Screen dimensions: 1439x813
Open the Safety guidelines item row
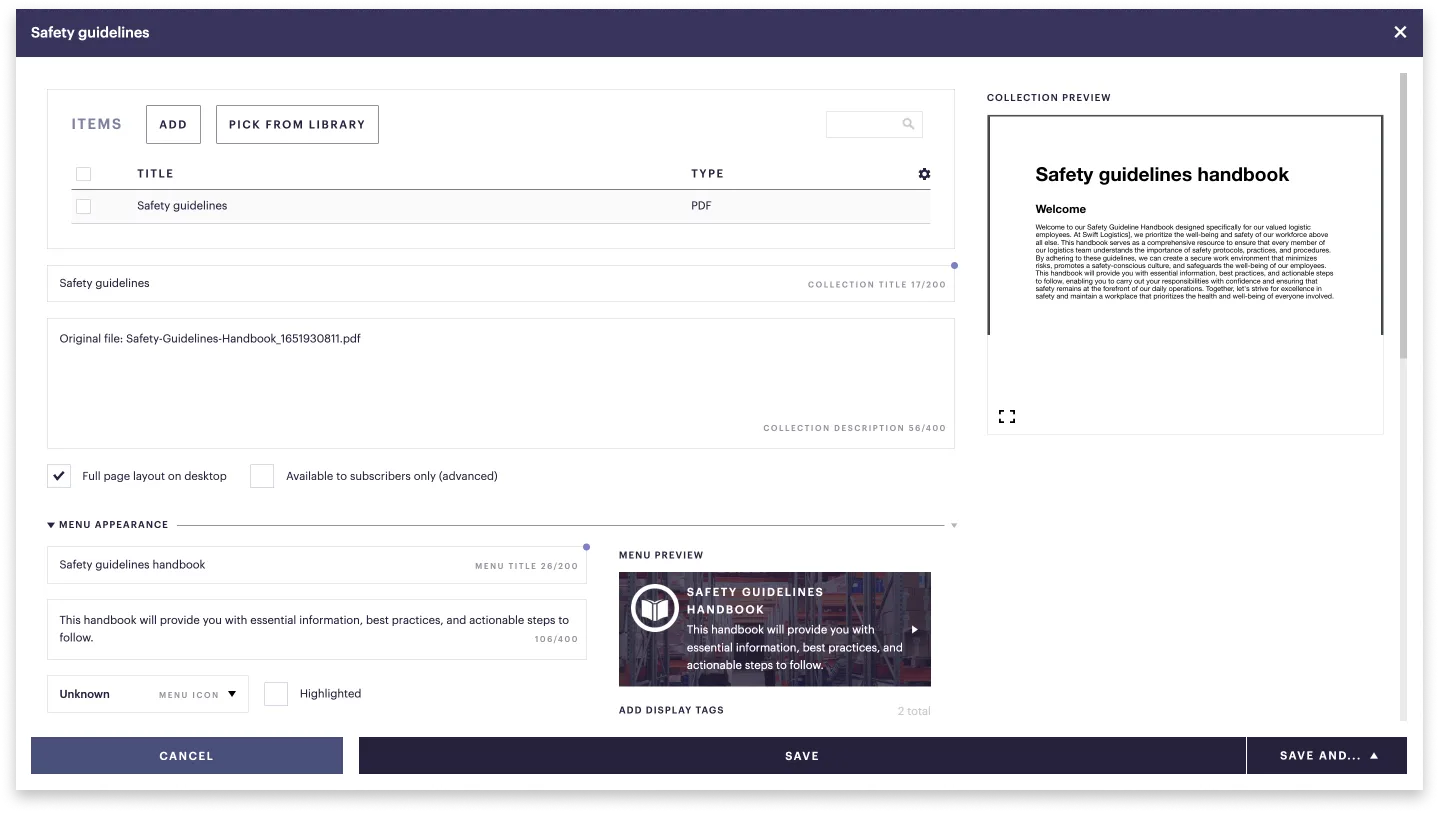pyautogui.click(x=501, y=206)
